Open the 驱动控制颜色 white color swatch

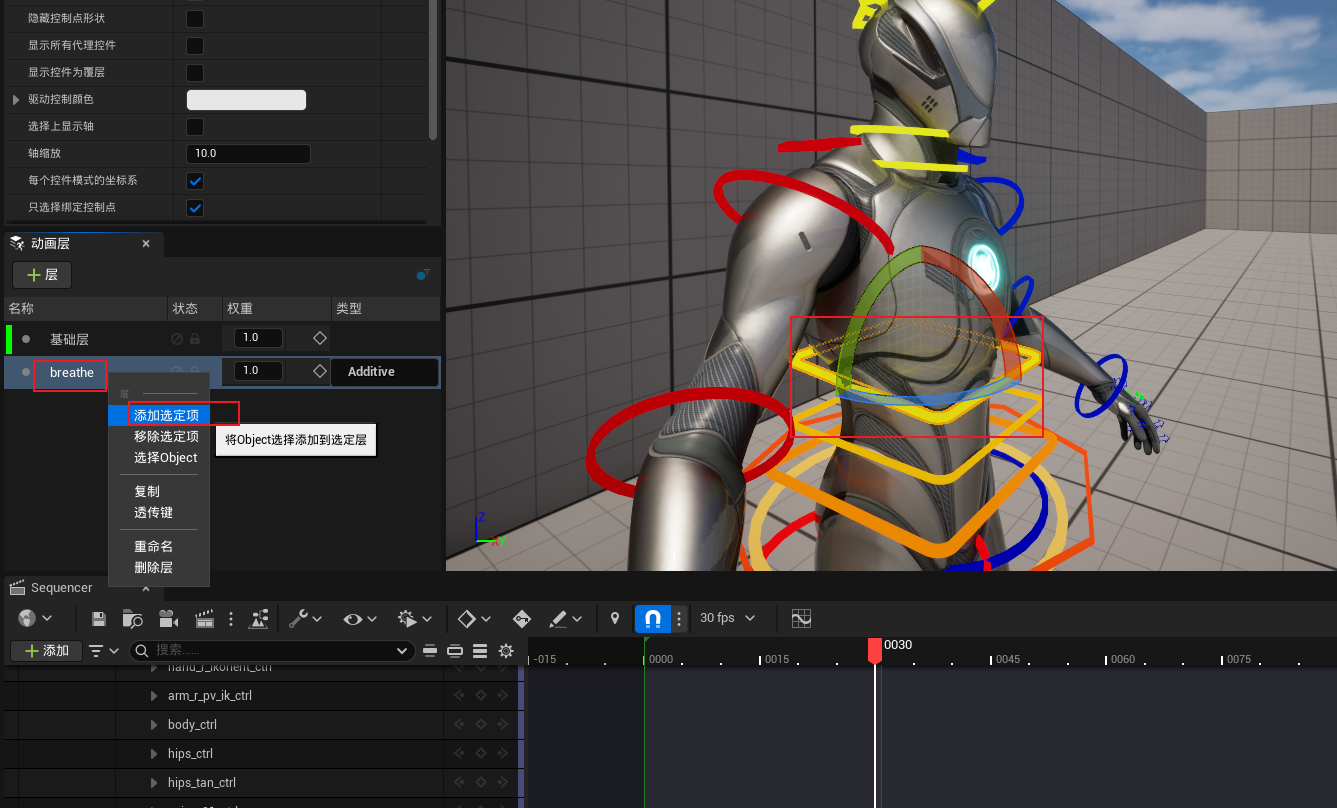coord(246,100)
